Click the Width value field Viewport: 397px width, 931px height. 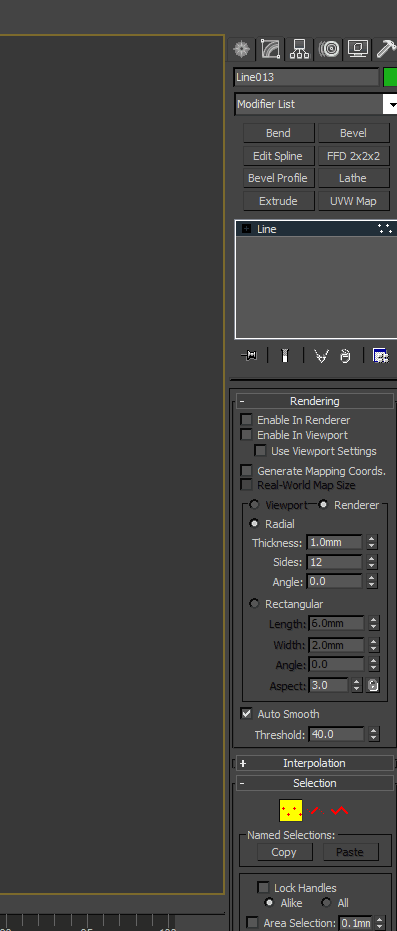pyautogui.click(x=336, y=645)
